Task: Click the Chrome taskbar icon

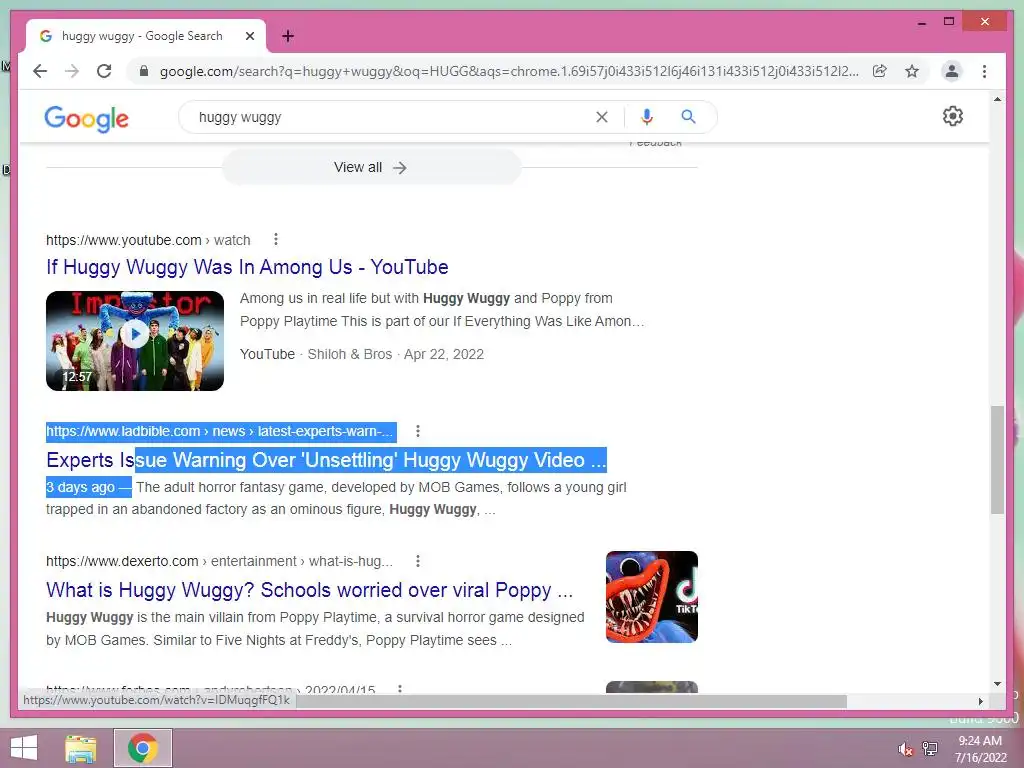Action: (143, 748)
